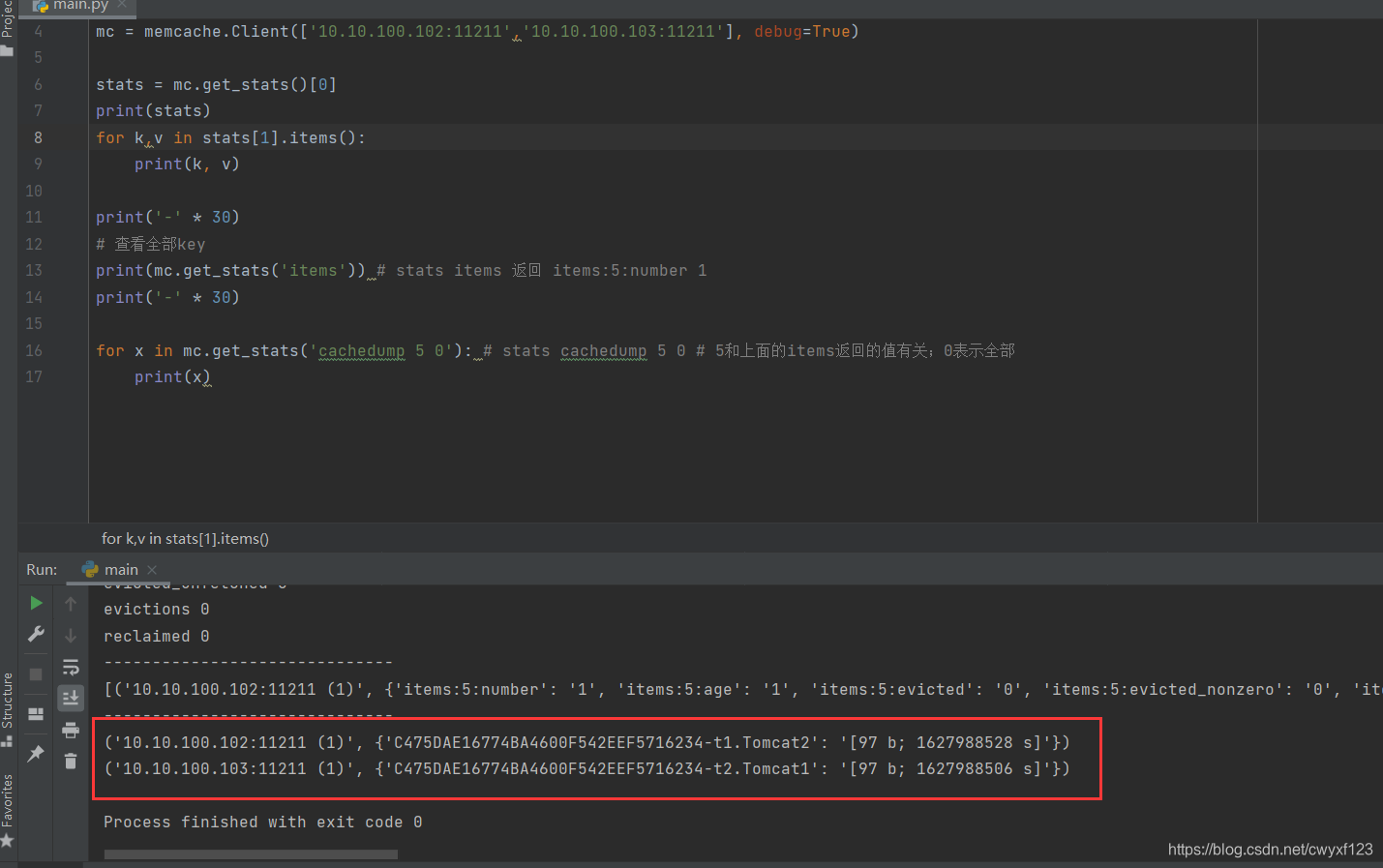Rerun the main script with green play icon
This screenshot has width=1383, height=868.
pos(36,603)
